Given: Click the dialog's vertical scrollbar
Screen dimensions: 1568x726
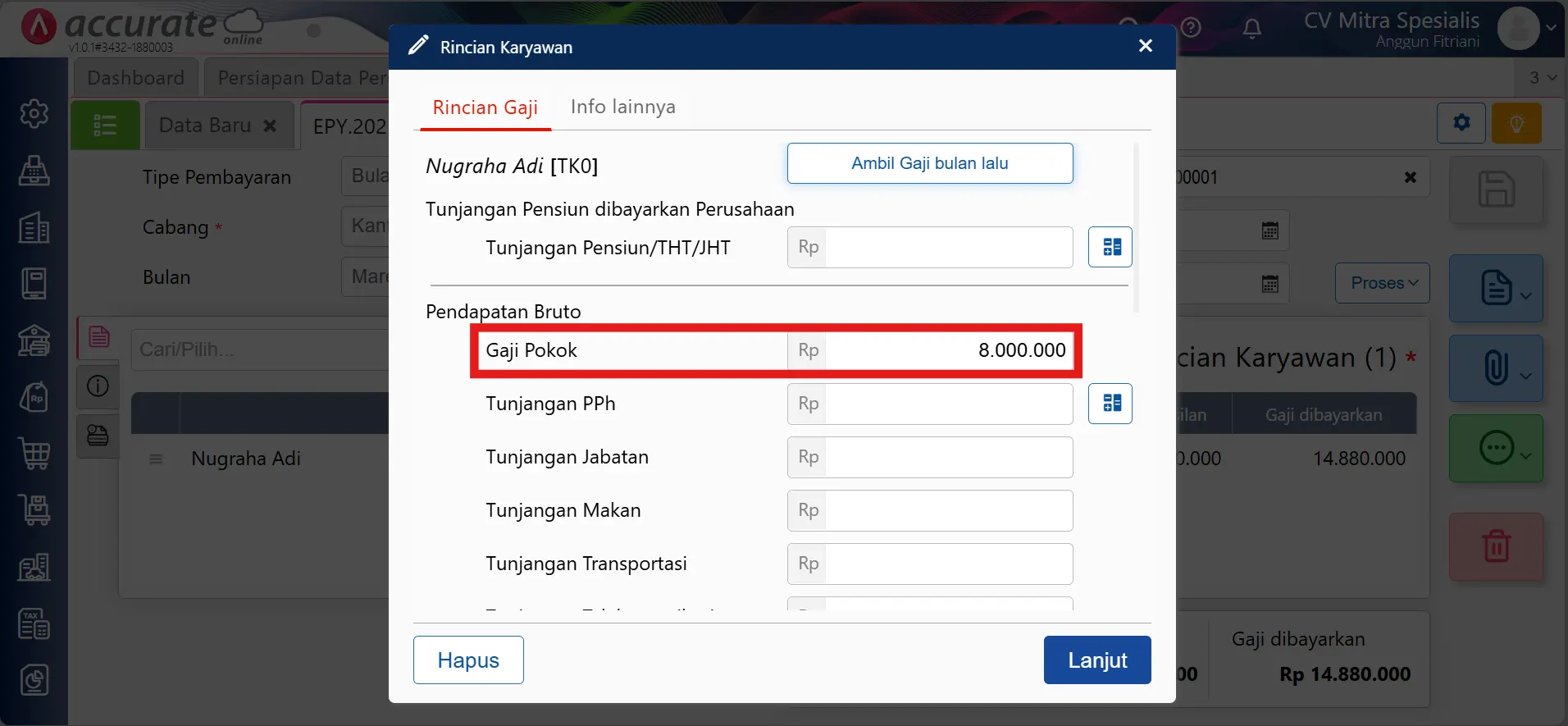Looking at the screenshot, I should coord(1136,228).
